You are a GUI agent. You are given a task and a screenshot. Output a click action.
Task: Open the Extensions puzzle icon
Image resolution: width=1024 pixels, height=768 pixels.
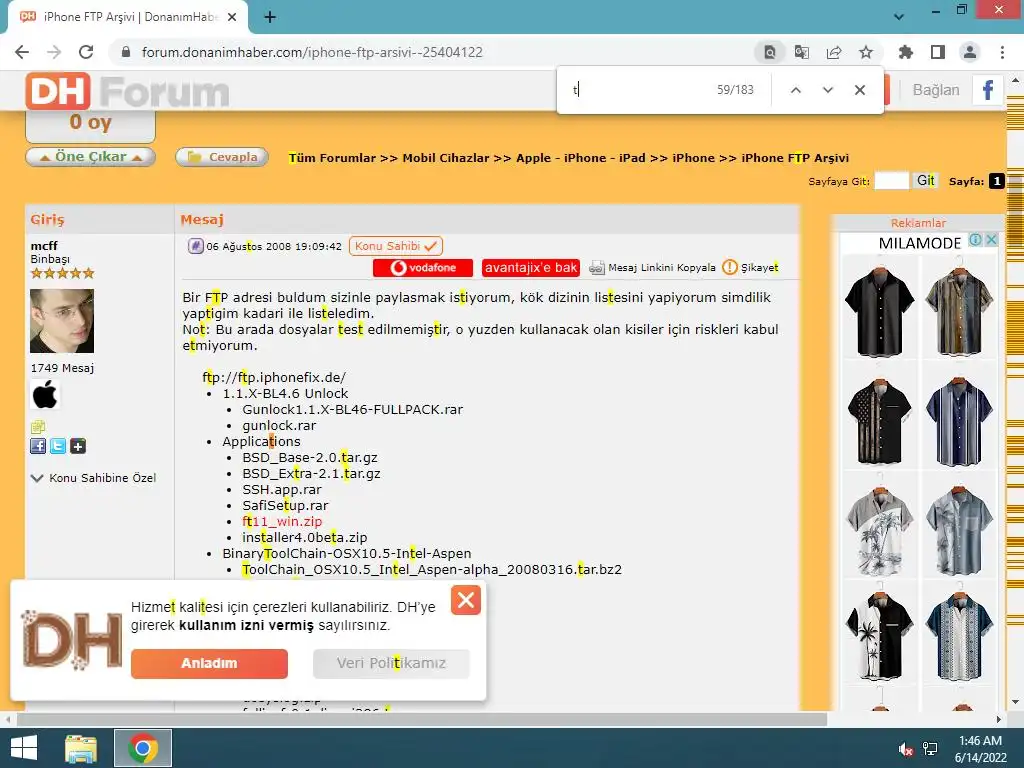[906, 52]
